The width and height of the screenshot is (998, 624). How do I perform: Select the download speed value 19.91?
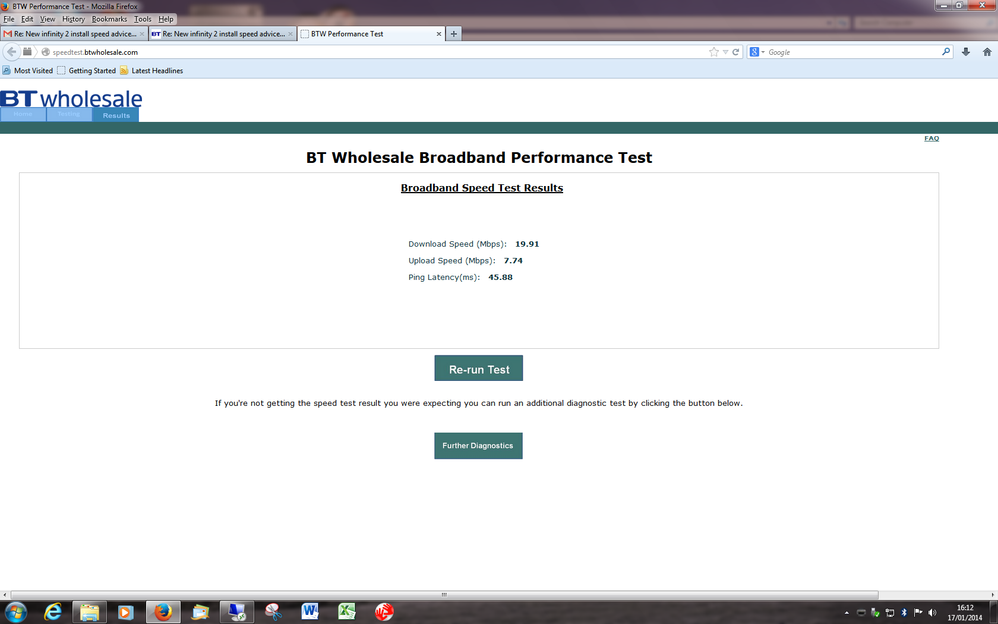(x=527, y=244)
